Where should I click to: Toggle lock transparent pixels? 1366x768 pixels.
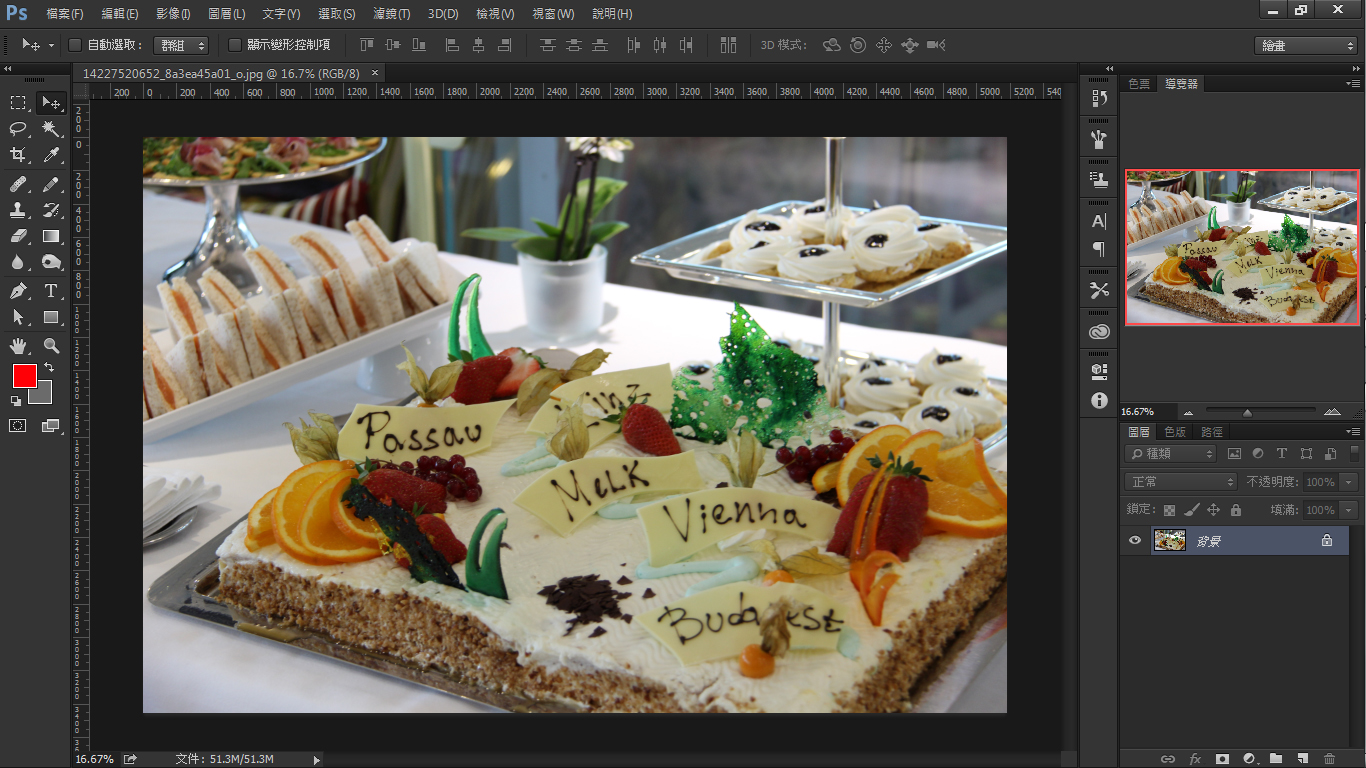click(1169, 510)
